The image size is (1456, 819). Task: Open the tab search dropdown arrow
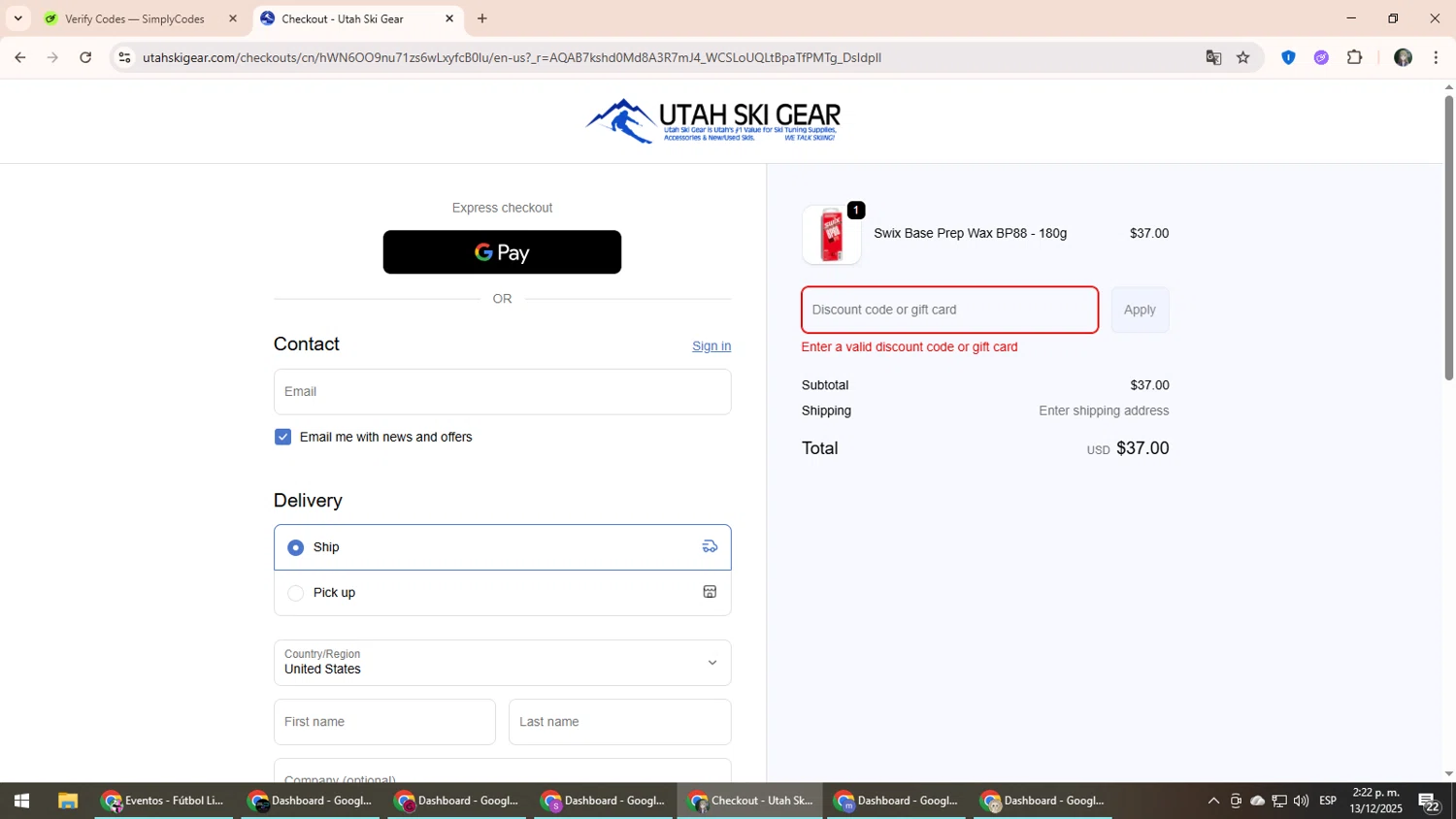pyautogui.click(x=17, y=18)
